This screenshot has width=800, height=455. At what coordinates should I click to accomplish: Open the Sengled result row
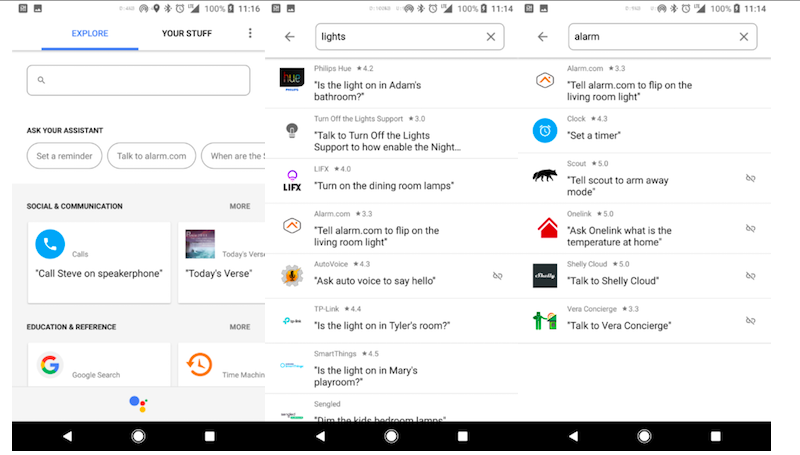coord(391,410)
